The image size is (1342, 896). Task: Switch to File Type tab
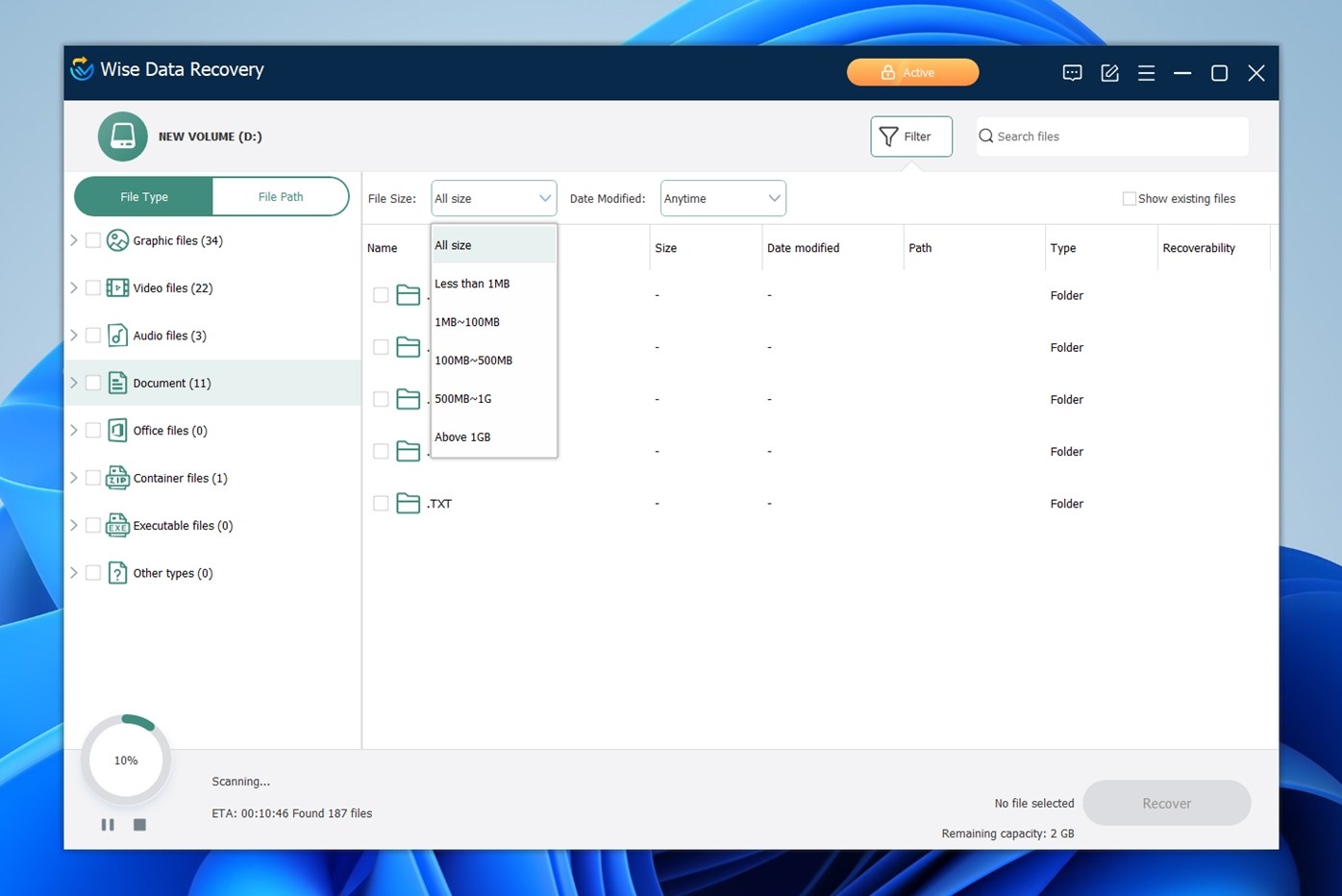click(x=144, y=196)
